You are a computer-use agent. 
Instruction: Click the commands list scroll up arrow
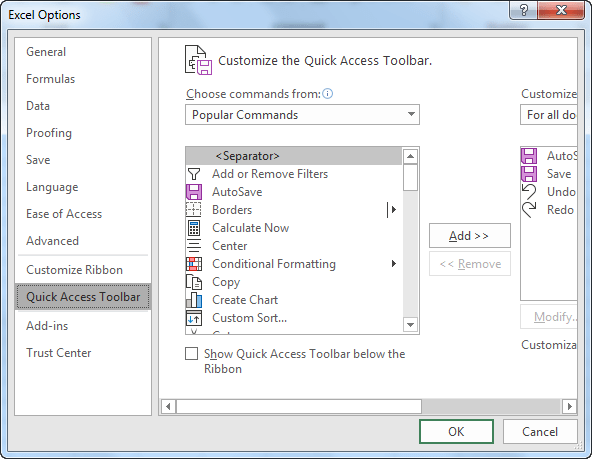point(410,156)
